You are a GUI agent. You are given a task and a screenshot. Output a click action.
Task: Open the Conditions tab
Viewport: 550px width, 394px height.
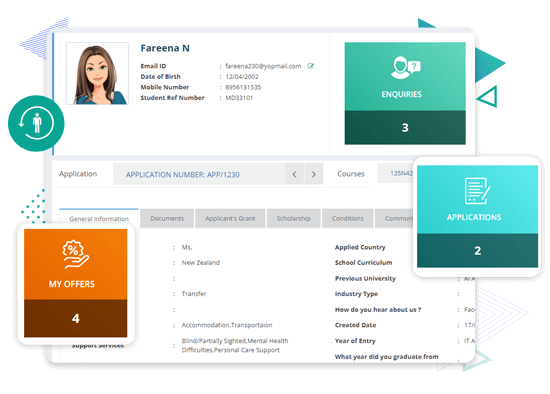[x=348, y=218]
